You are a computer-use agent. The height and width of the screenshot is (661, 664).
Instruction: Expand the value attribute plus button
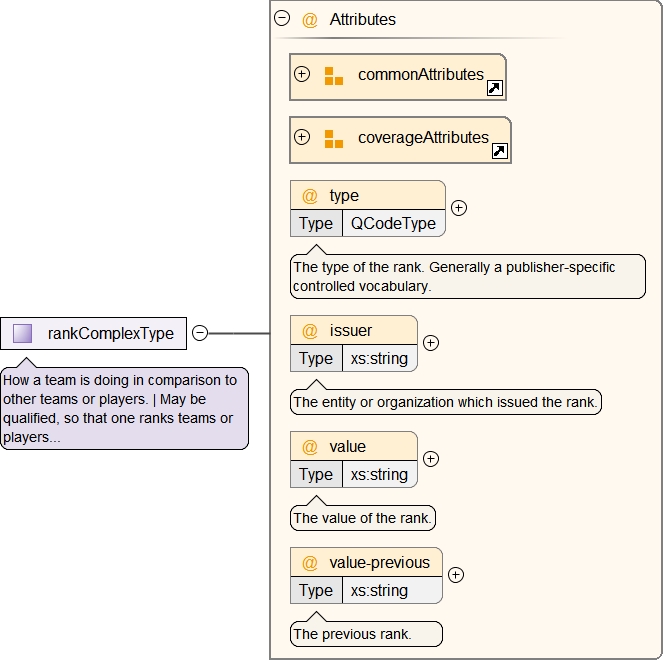coord(431,459)
